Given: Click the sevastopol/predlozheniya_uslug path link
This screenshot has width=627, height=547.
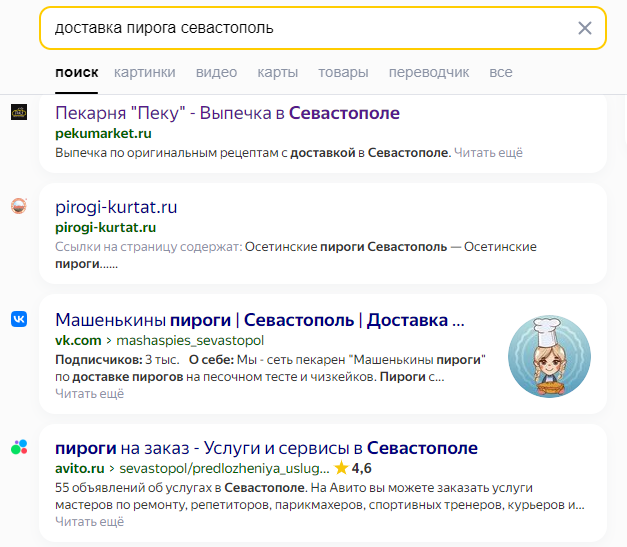Looking at the screenshot, I should click(224, 468).
